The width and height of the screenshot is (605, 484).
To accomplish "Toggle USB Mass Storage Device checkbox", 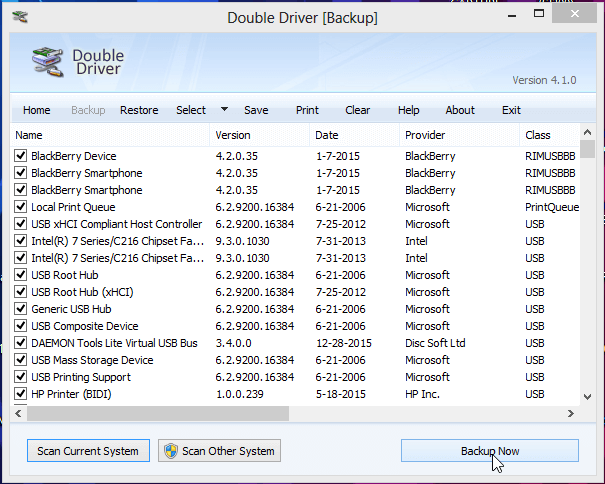I will point(20,359).
